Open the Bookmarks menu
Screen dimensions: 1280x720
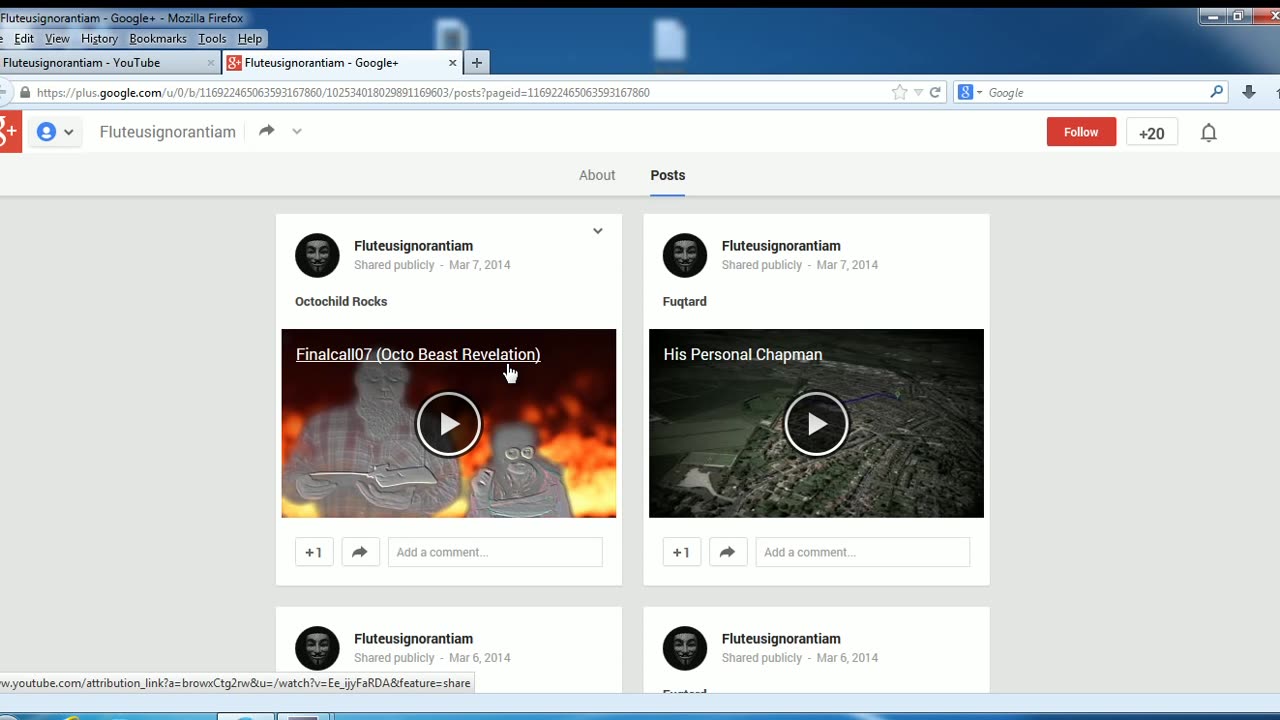(x=158, y=39)
